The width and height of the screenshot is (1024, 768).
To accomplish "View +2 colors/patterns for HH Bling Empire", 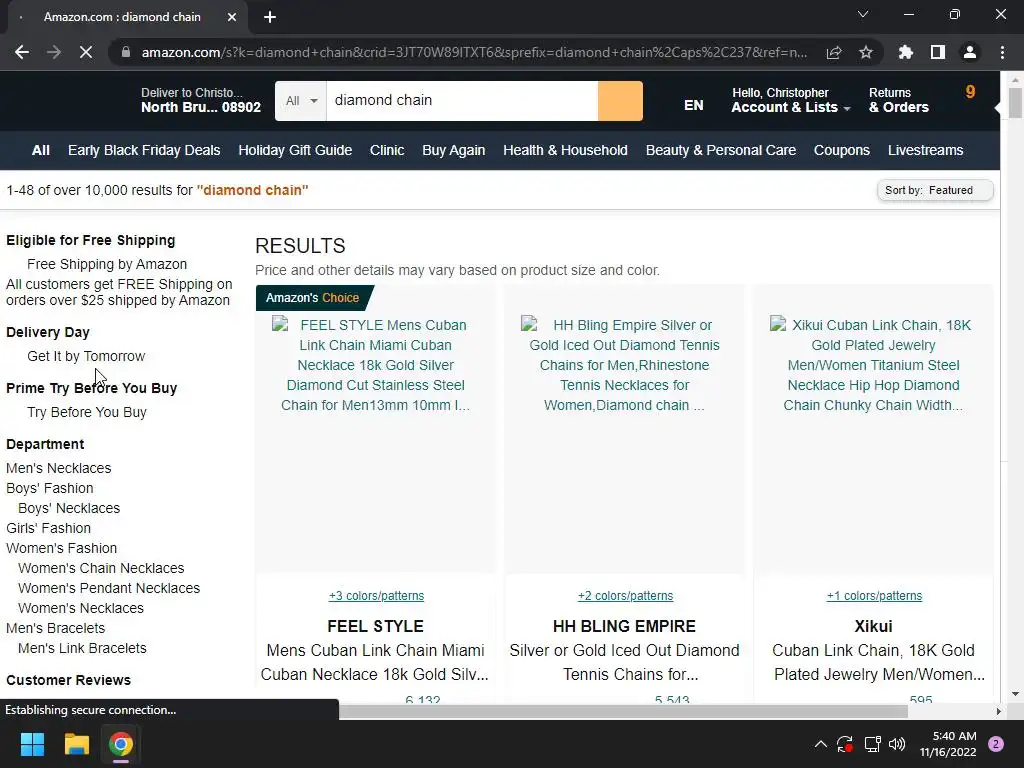I will pyautogui.click(x=625, y=596).
